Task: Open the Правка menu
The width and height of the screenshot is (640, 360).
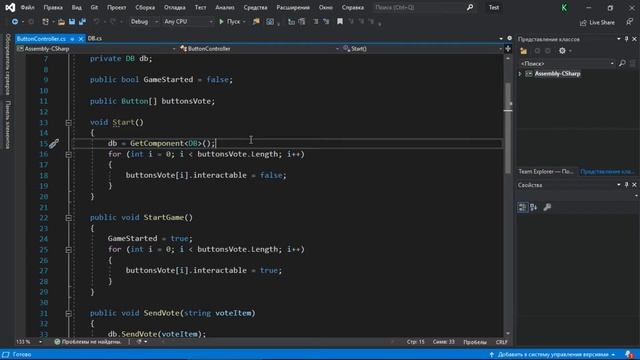Action: (53, 7)
